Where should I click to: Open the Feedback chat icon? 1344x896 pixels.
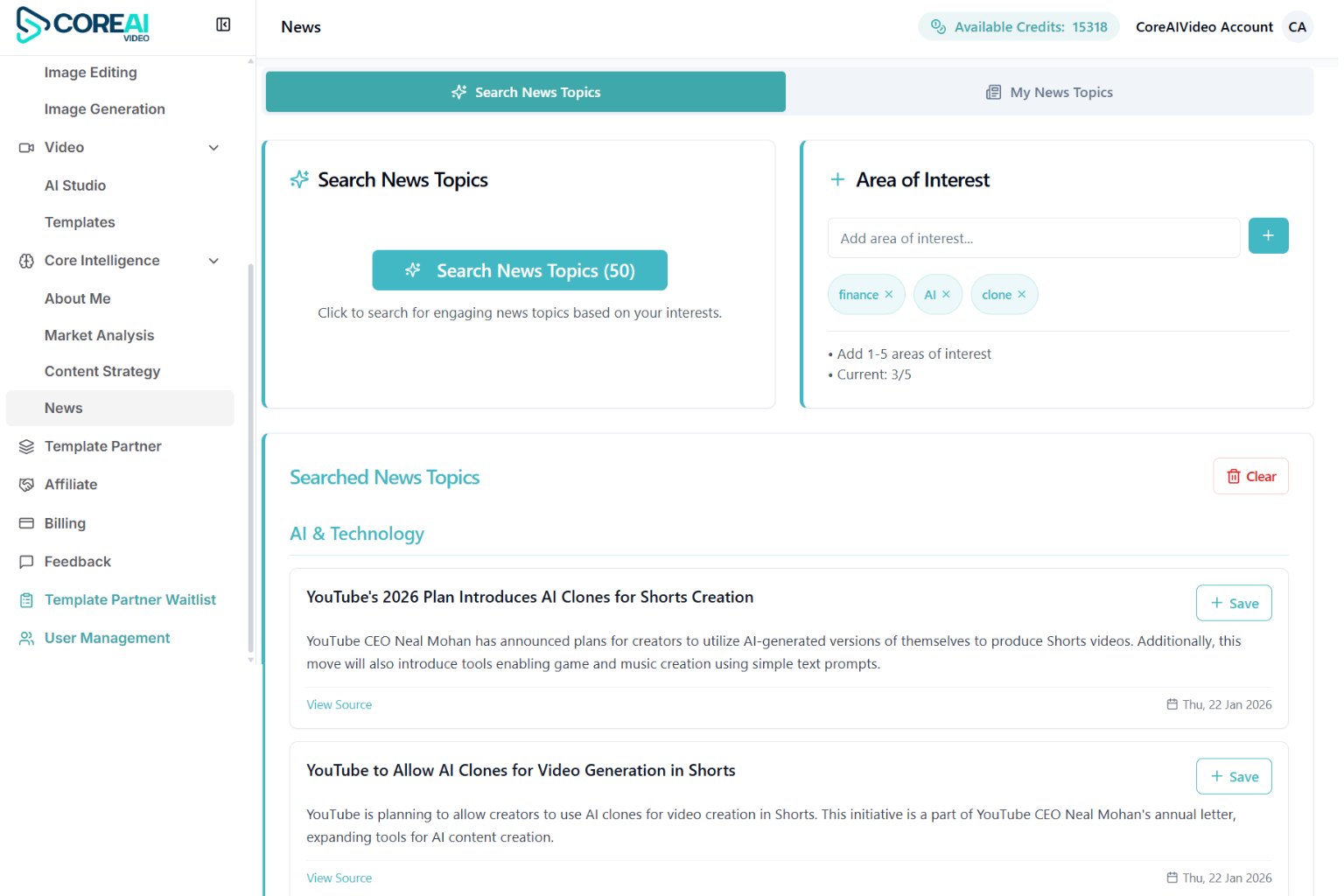[x=26, y=561]
